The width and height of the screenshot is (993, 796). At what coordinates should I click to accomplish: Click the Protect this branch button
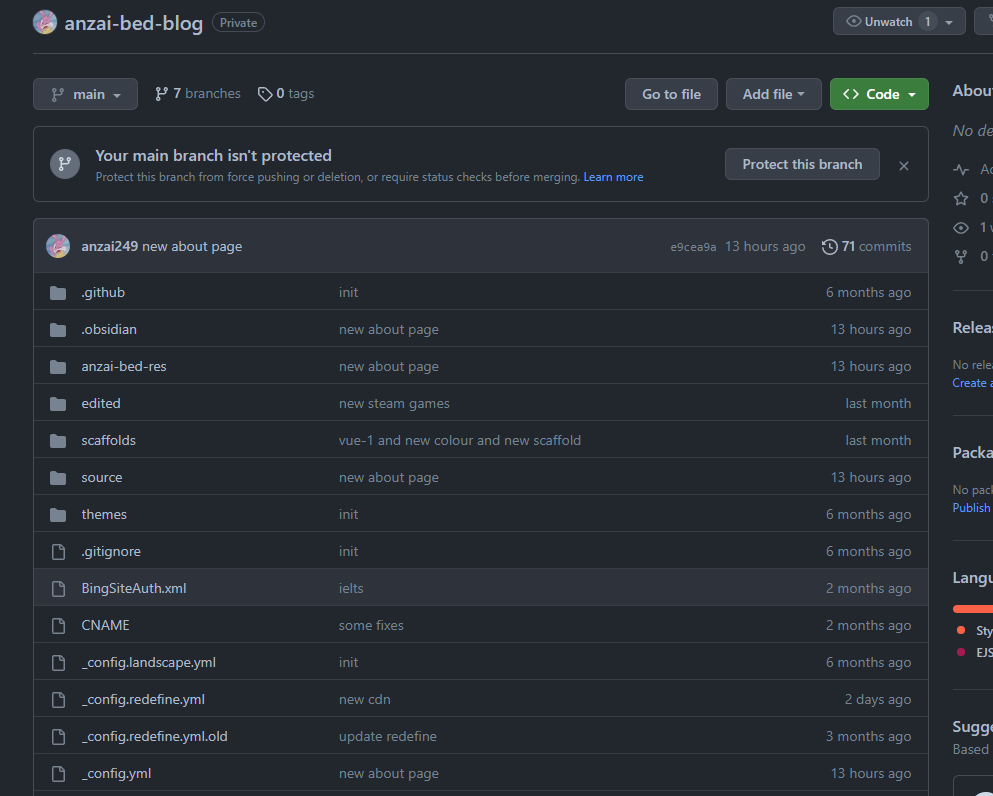tap(802, 165)
